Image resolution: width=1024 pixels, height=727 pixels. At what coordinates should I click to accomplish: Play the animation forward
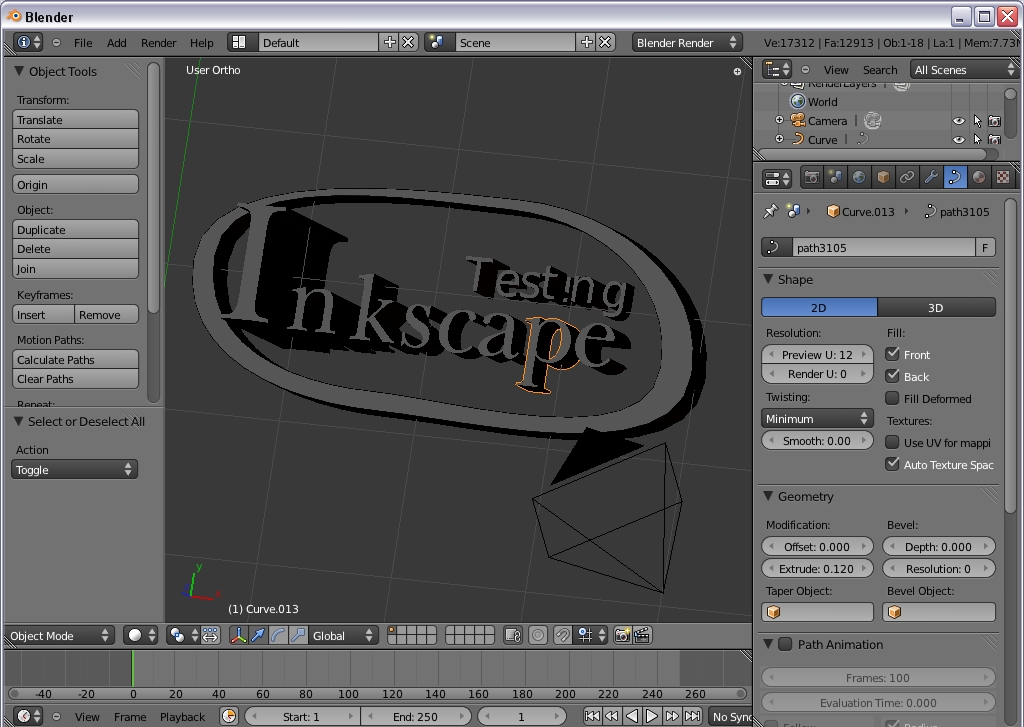point(651,717)
